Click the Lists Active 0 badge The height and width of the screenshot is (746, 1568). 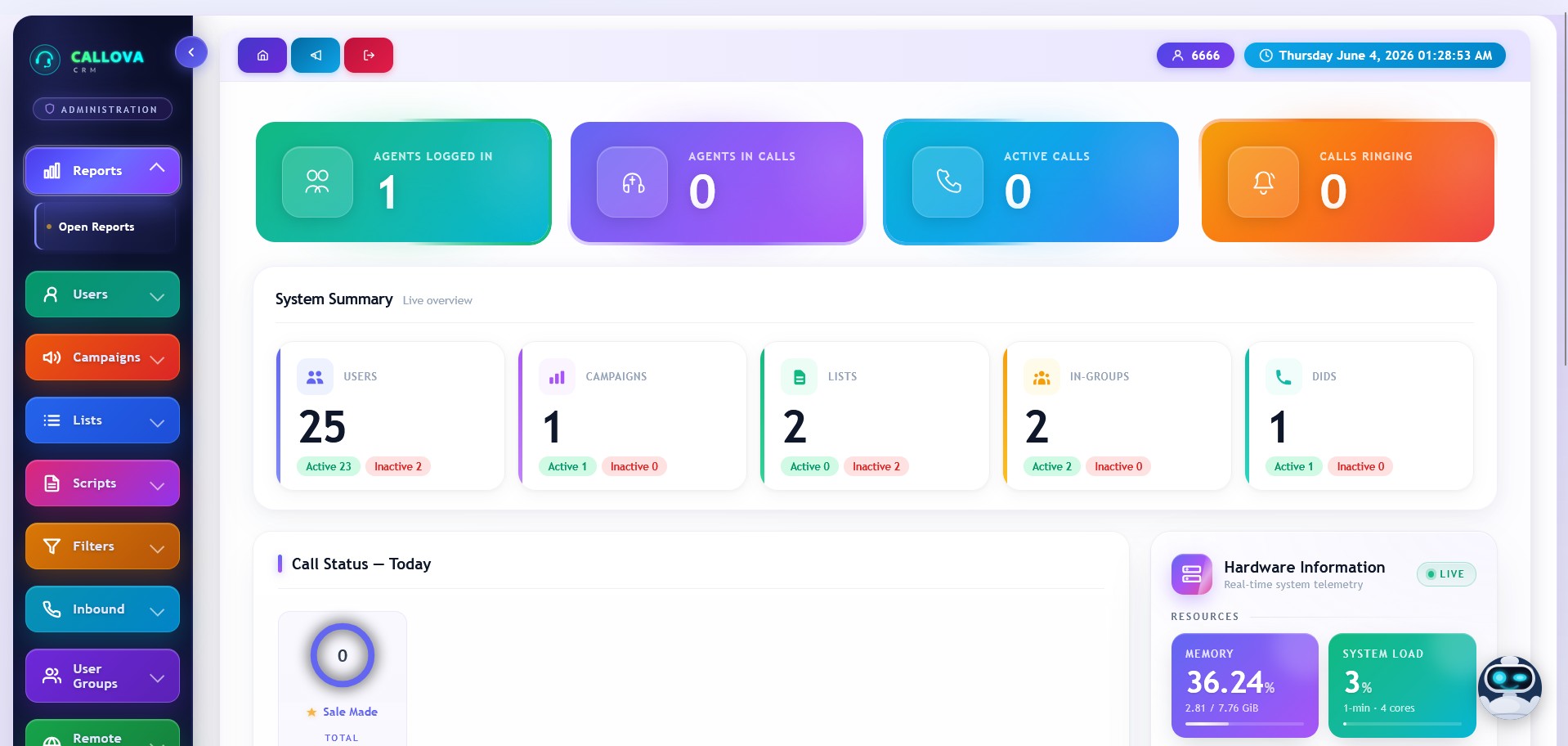[810, 466]
